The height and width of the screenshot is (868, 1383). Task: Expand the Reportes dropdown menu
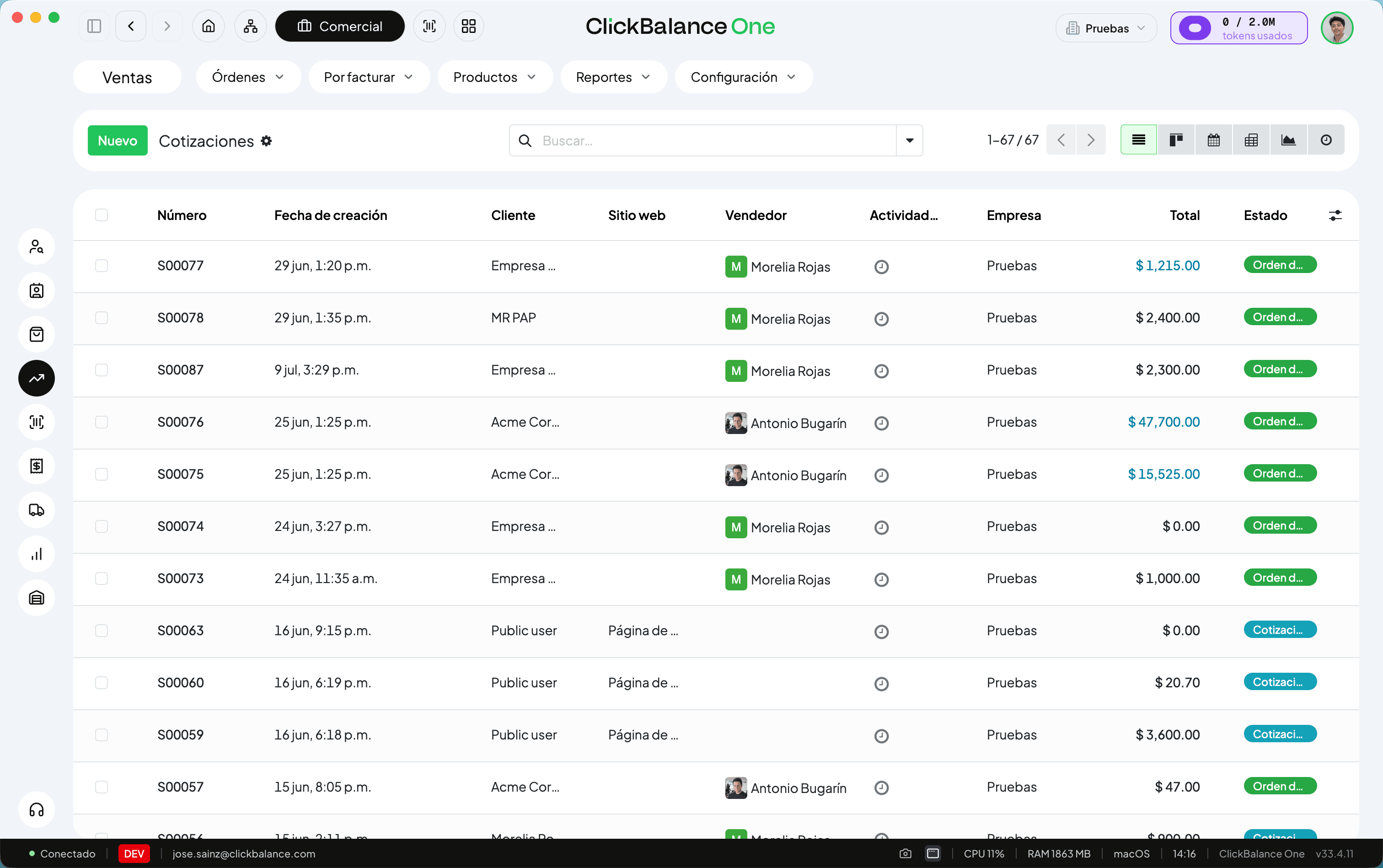613,77
